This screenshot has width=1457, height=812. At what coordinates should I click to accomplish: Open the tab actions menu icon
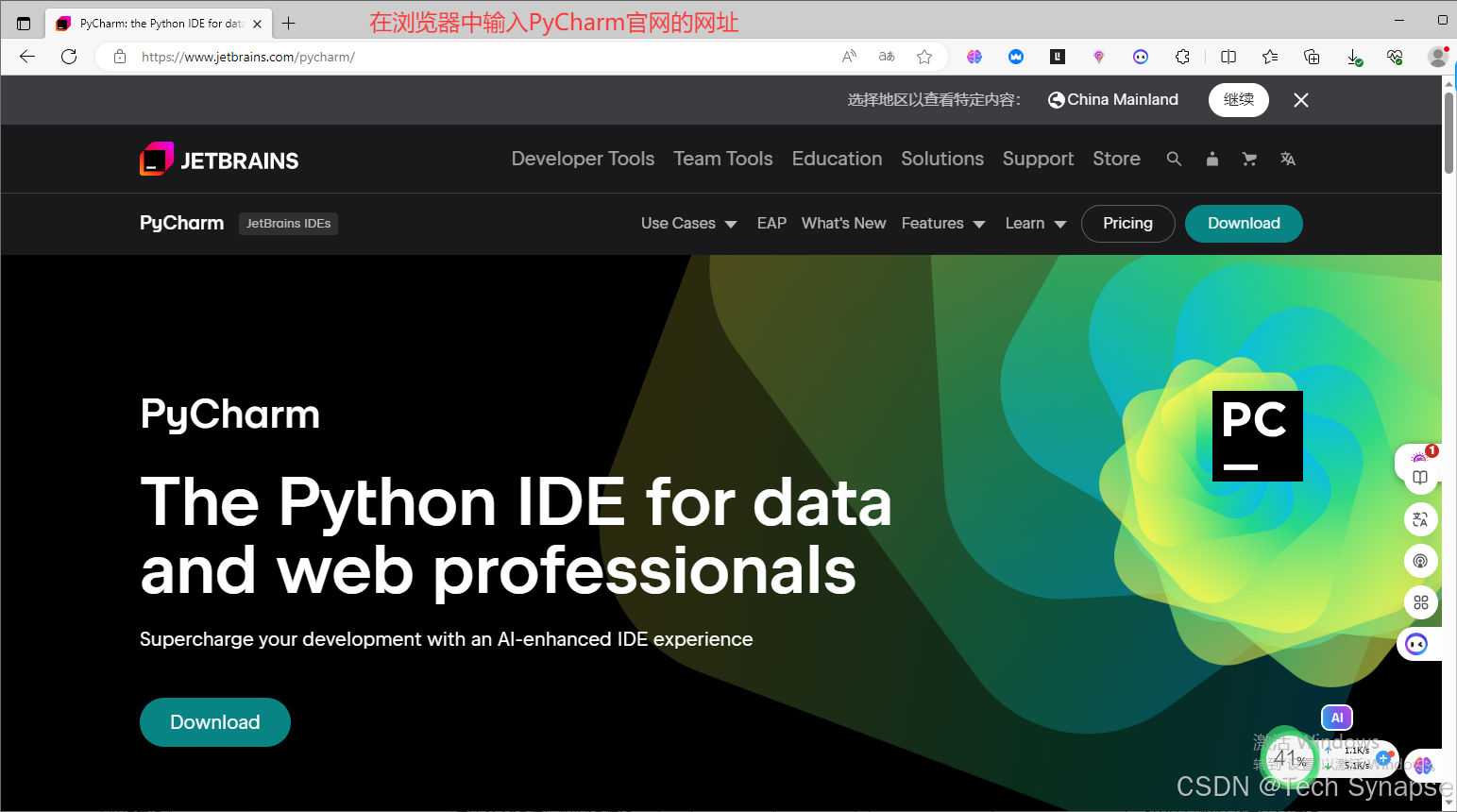click(x=24, y=24)
